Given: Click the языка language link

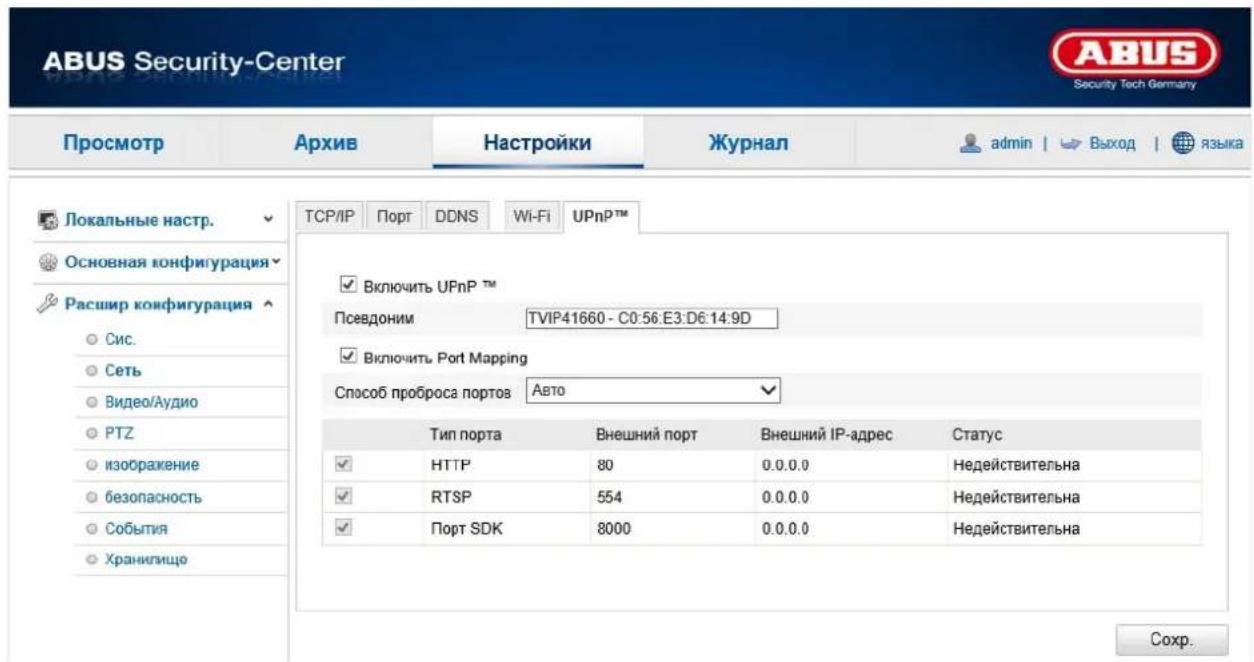Looking at the screenshot, I should point(1222,145).
